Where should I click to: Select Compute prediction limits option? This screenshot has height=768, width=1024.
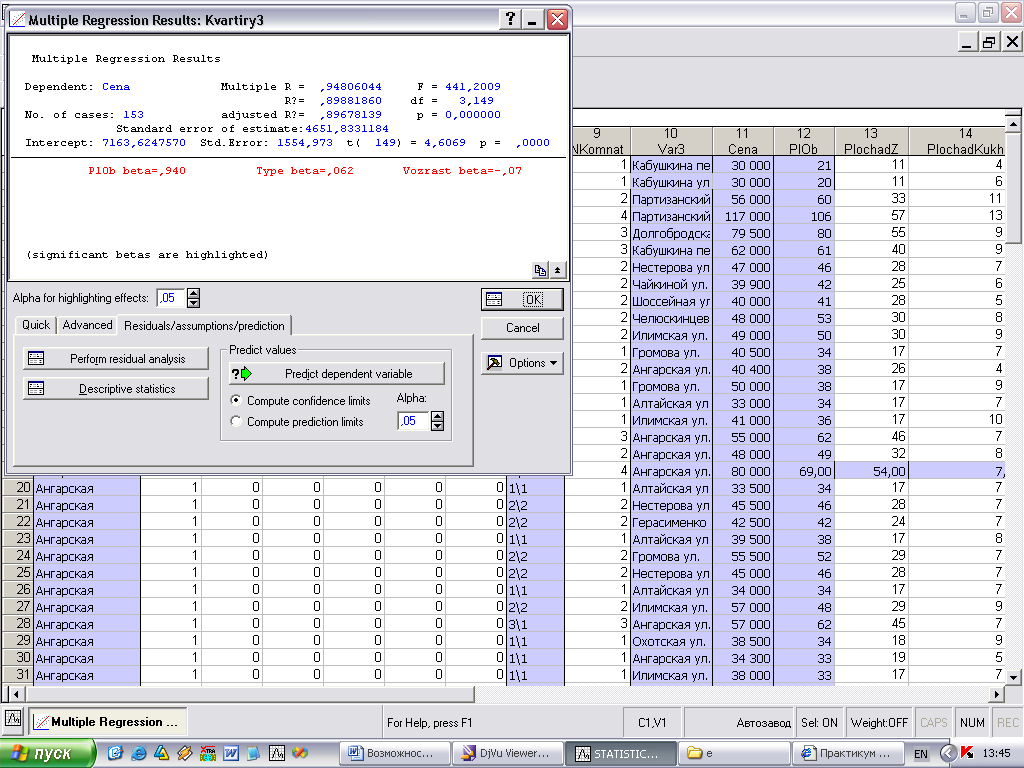coord(236,422)
